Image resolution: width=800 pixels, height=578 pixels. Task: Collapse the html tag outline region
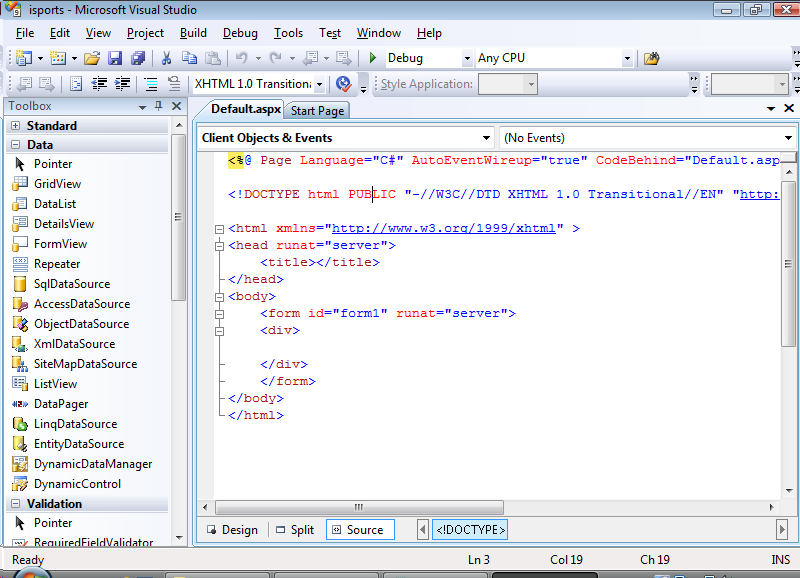click(x=219, y=229)
